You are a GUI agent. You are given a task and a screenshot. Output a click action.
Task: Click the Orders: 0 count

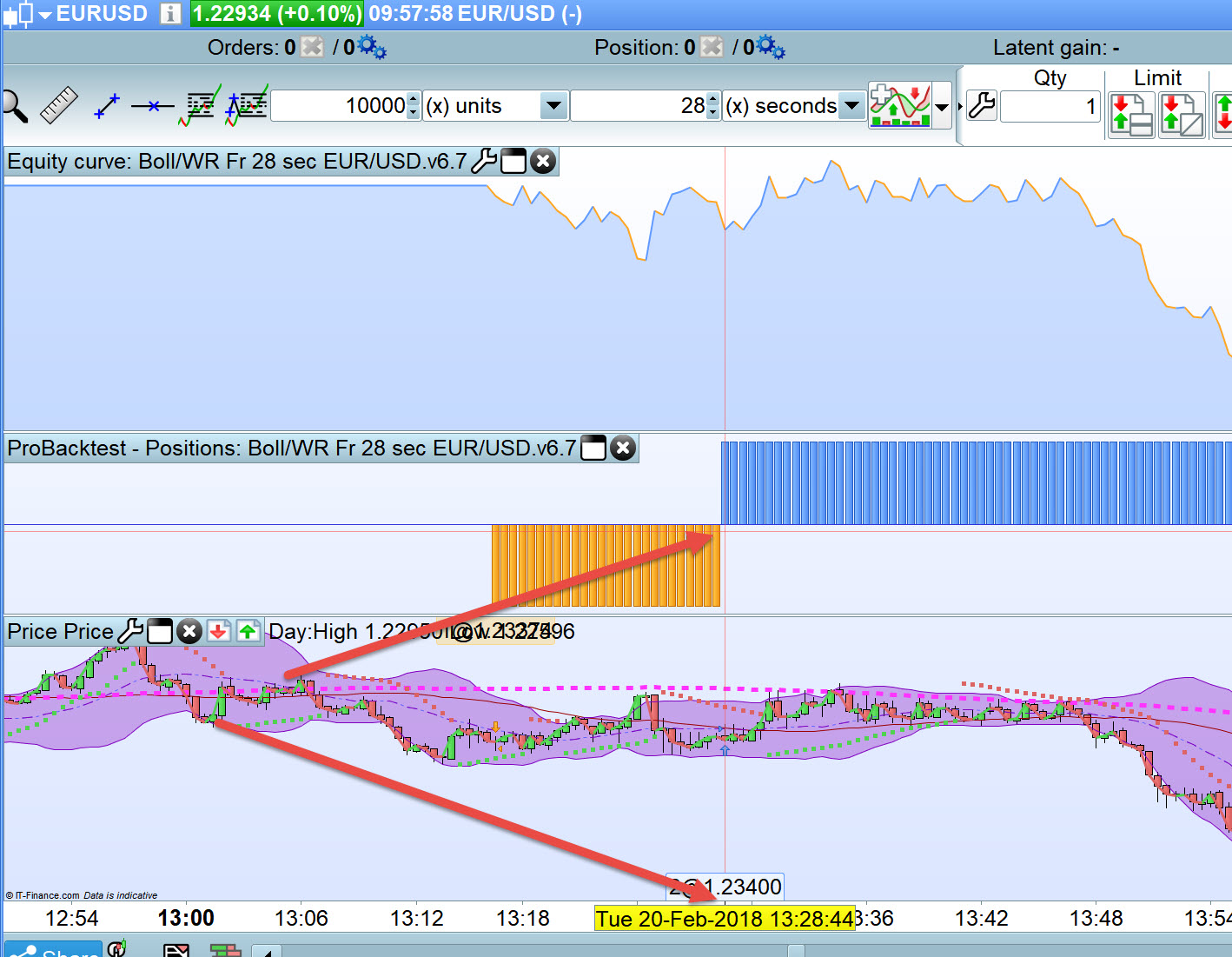pos(252,48)
